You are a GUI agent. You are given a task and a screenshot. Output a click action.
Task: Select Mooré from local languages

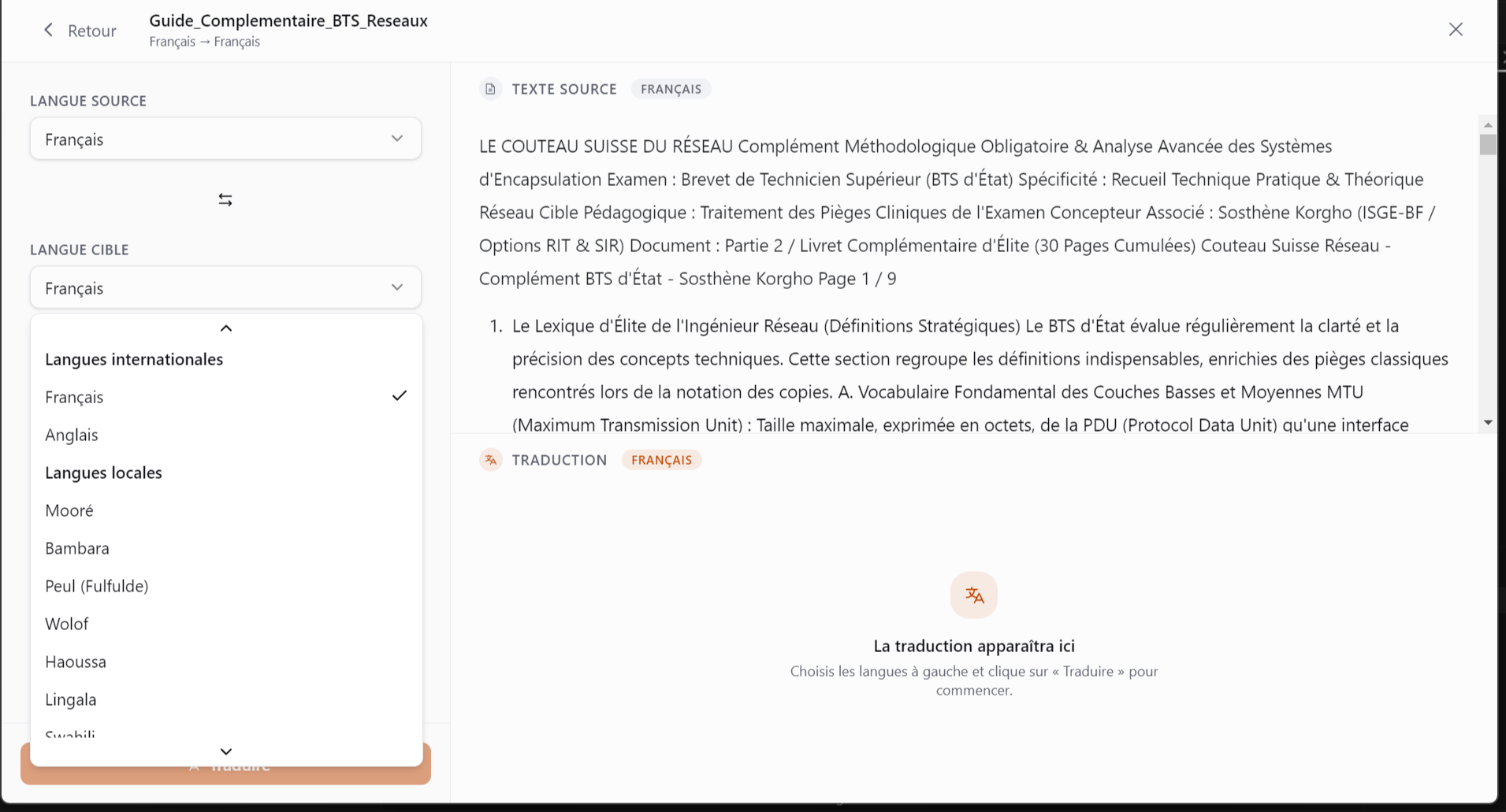click(x=226, y=510)
